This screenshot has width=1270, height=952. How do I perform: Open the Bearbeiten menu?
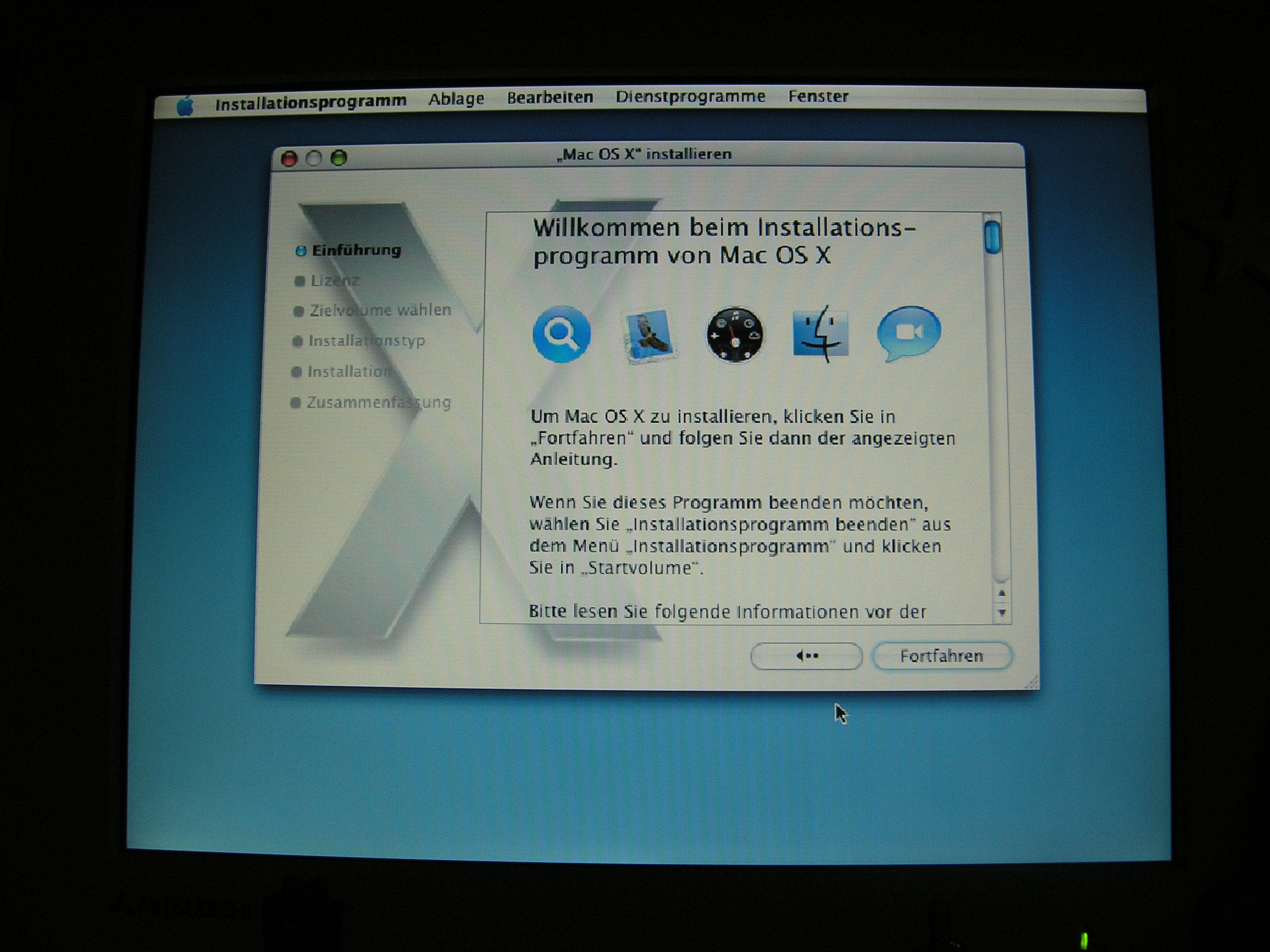(551, 97)
